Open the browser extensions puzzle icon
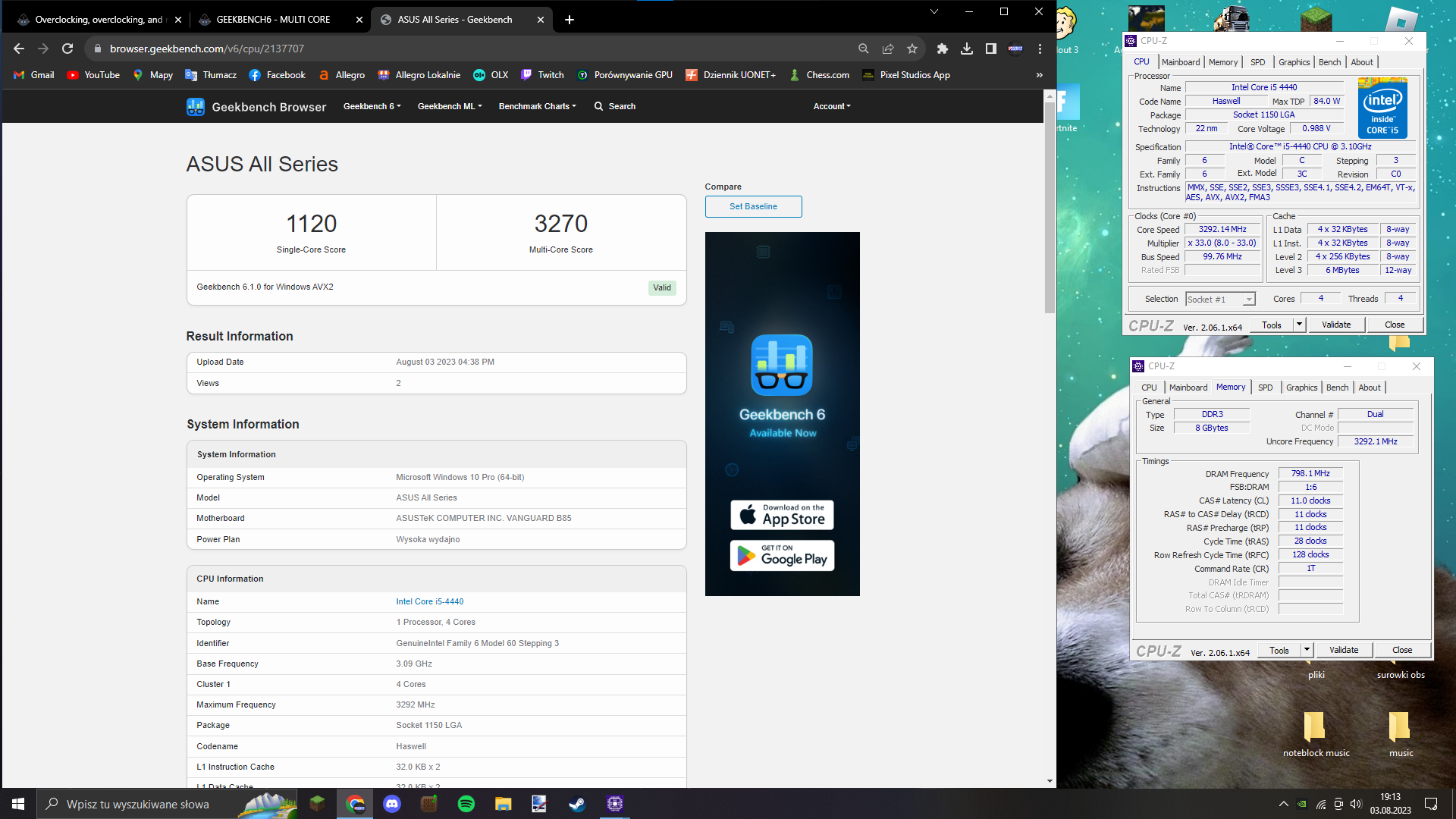The width and height of the screenshot is (1456, 819). [x=943, y=49]
